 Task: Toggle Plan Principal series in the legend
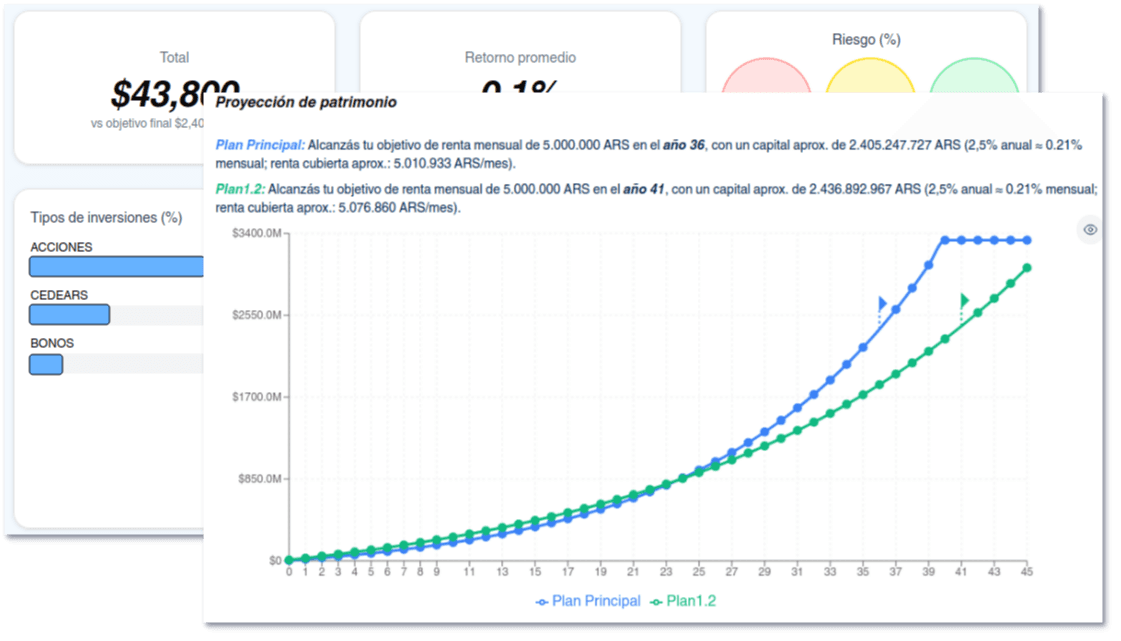588,601
